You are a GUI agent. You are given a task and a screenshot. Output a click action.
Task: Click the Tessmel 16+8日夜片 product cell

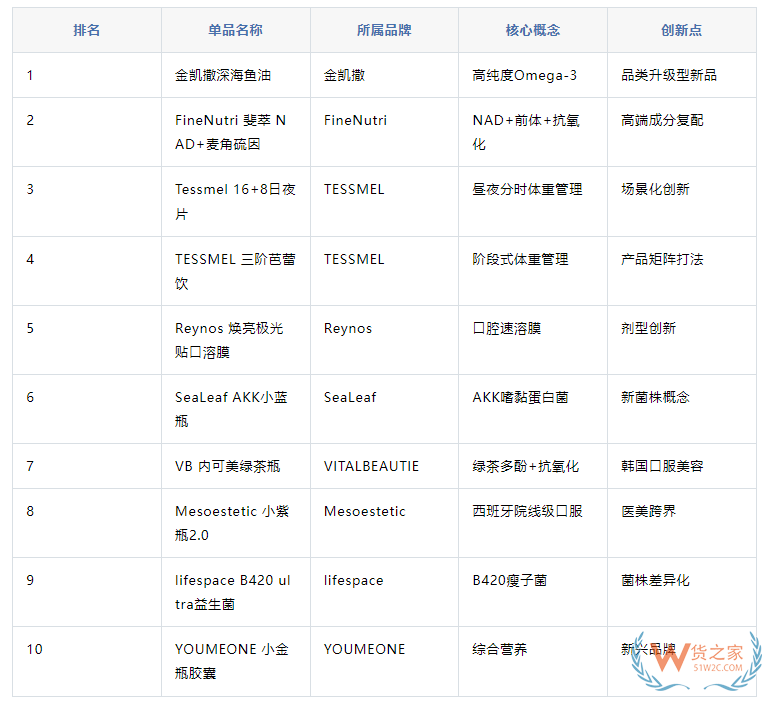[235, 201]
